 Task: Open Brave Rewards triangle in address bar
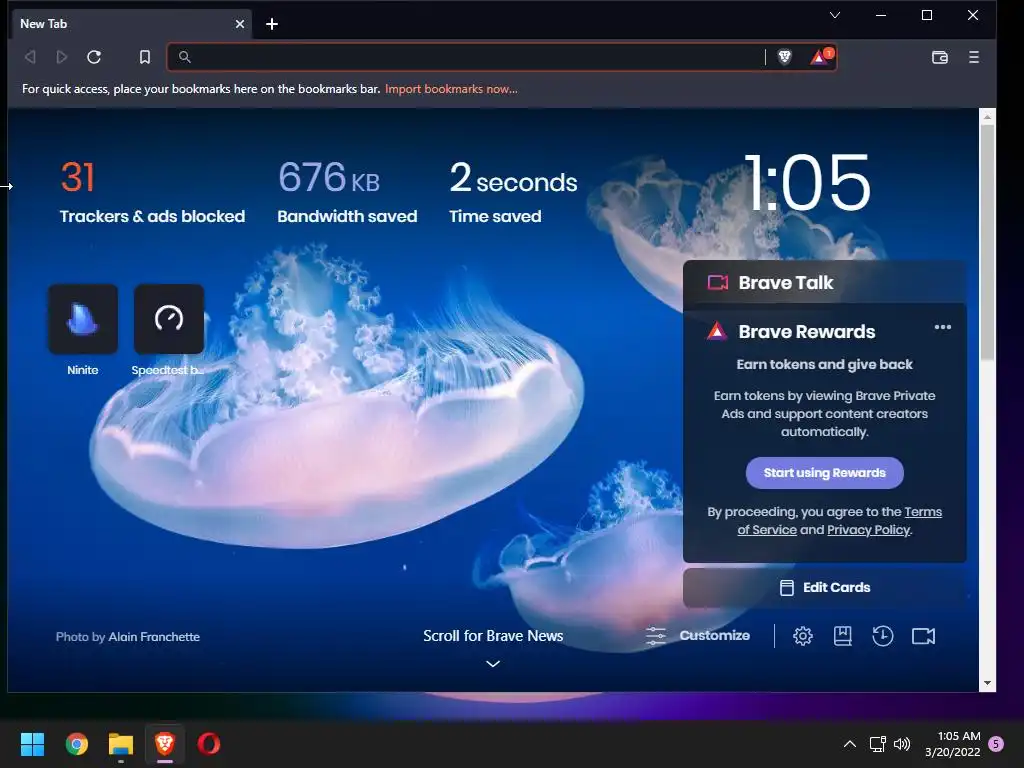click(820, 57)
